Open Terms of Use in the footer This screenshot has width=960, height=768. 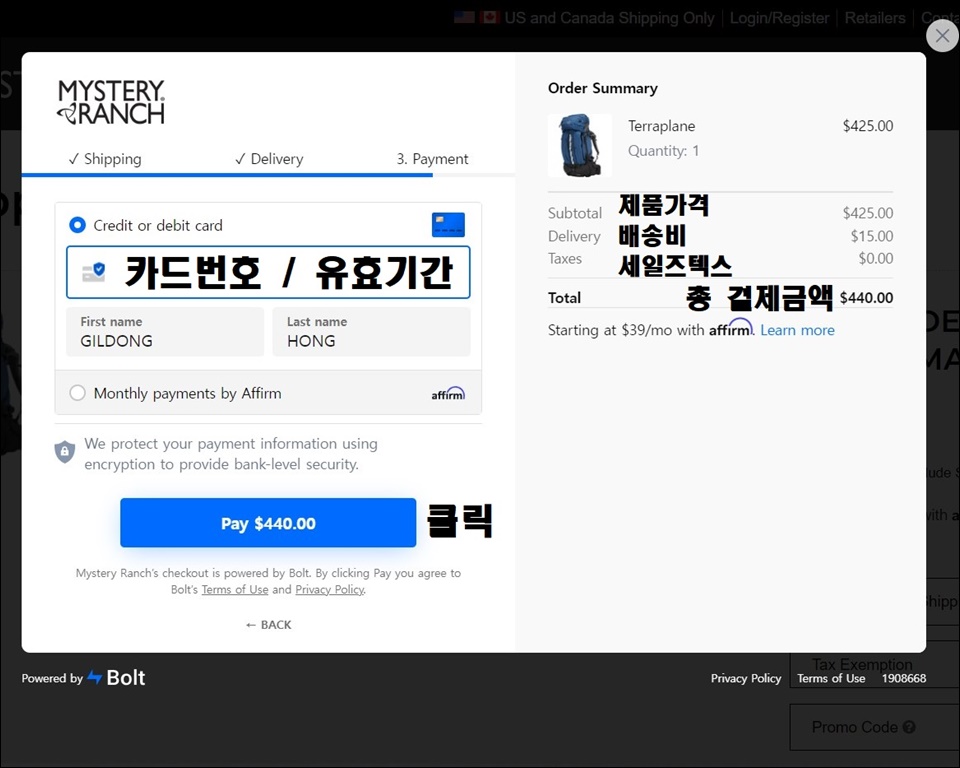pos(831,678)
